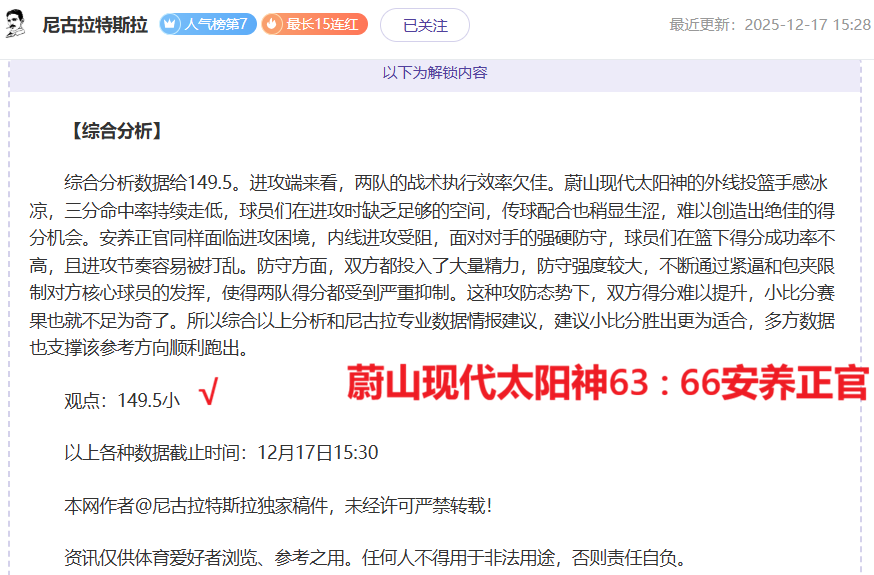Image resolution: width=874 pixels, height=575 pixels.
Task: Click the 【综合分析】 section heading
Action: [x=115, y=131]
